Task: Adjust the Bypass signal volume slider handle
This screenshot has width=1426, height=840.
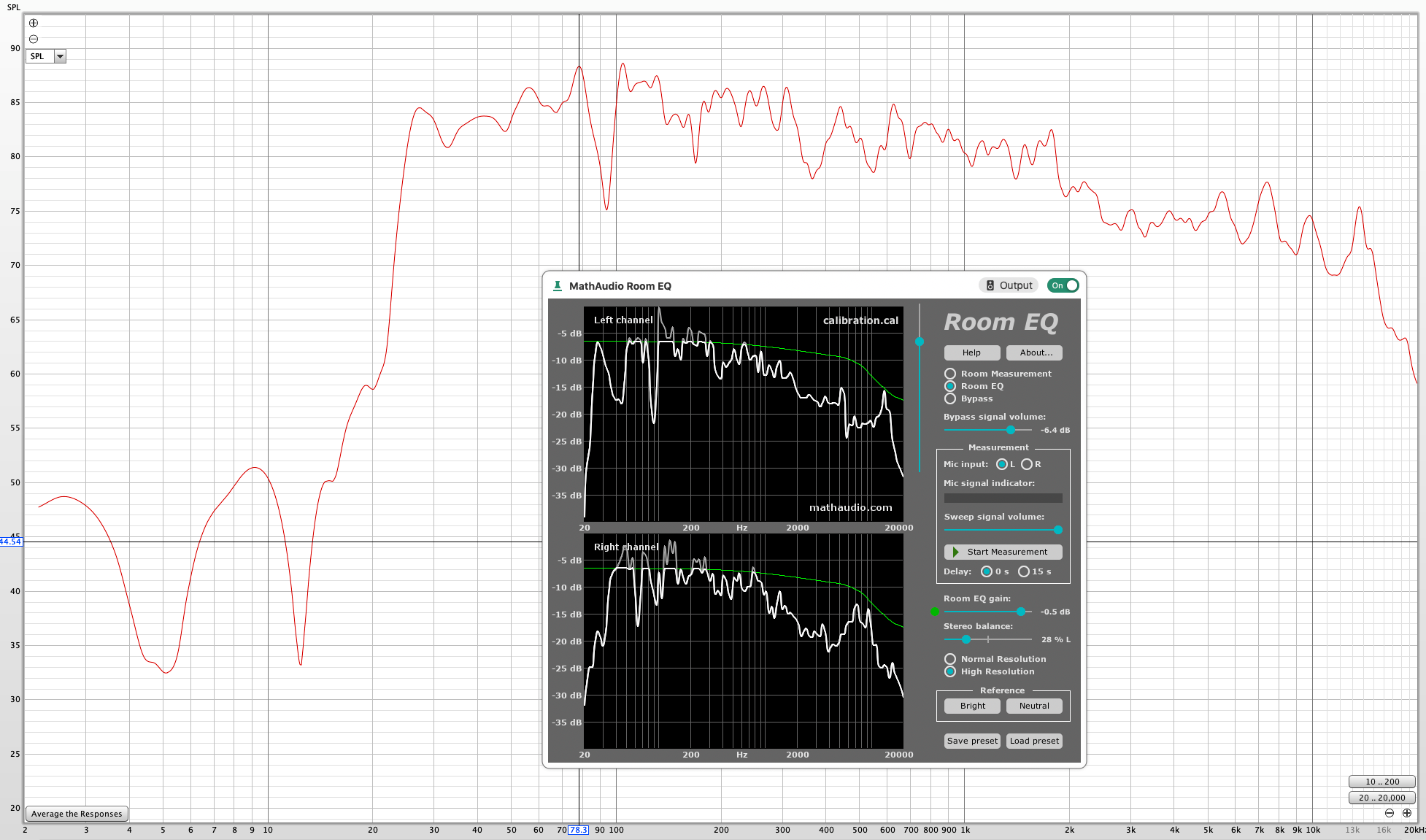Action: point(1011,430)
